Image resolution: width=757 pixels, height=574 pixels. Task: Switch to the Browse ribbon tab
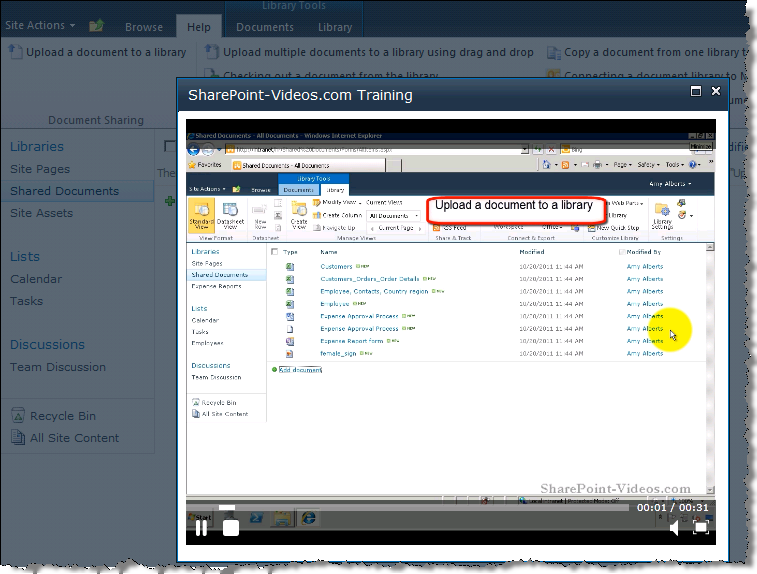pos(144,27)
